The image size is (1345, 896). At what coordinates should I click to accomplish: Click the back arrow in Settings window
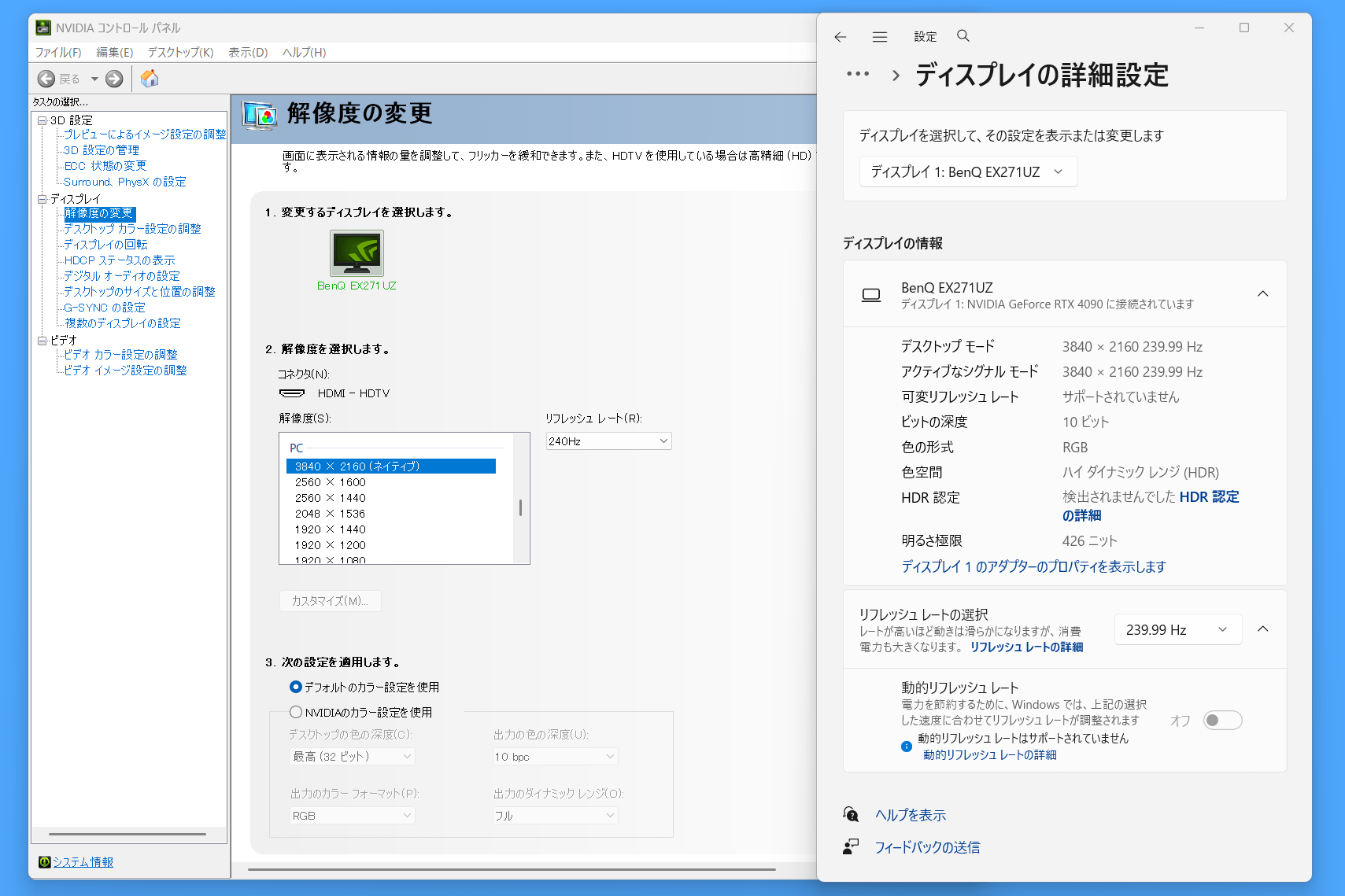(x=840, y=37)
